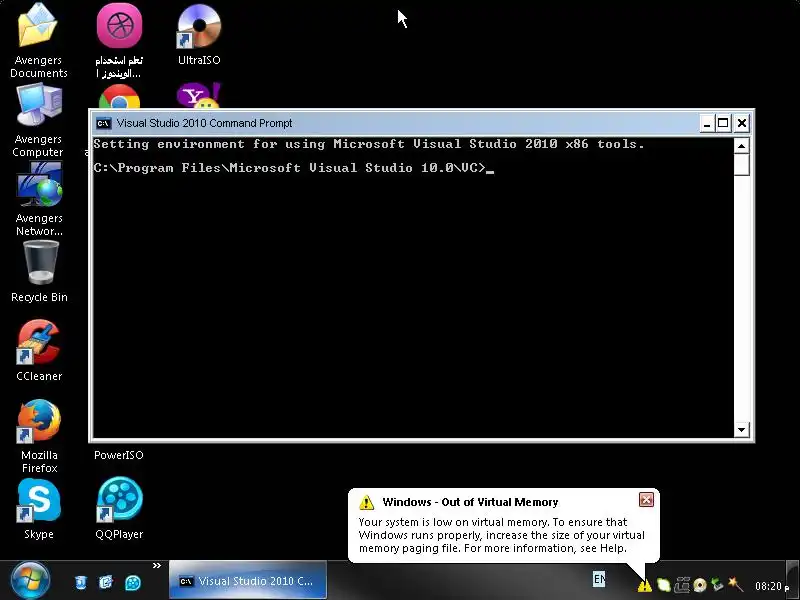Click the magic wand tray icon
800x600 pixels.
click(735, 585)
